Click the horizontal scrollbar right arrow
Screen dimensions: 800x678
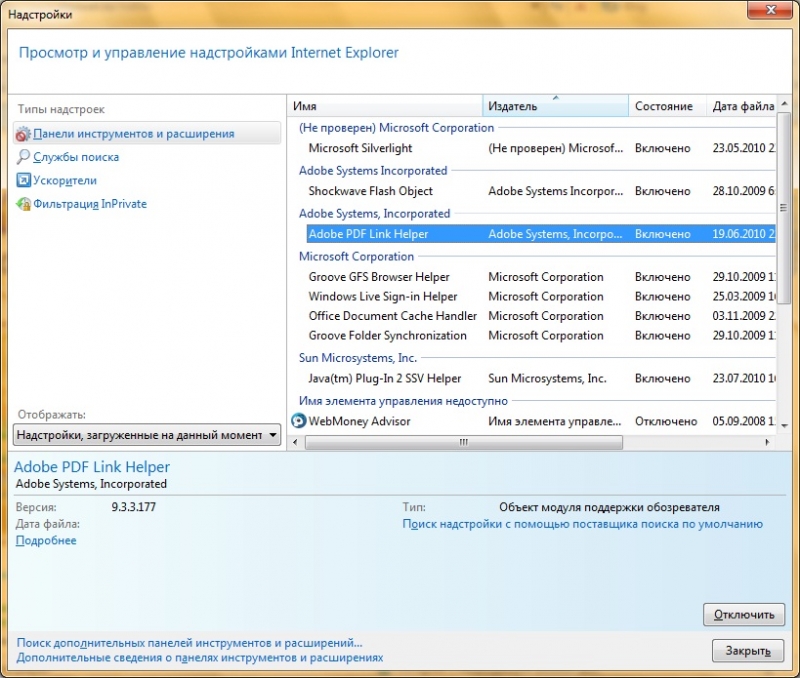click(767, 442)
